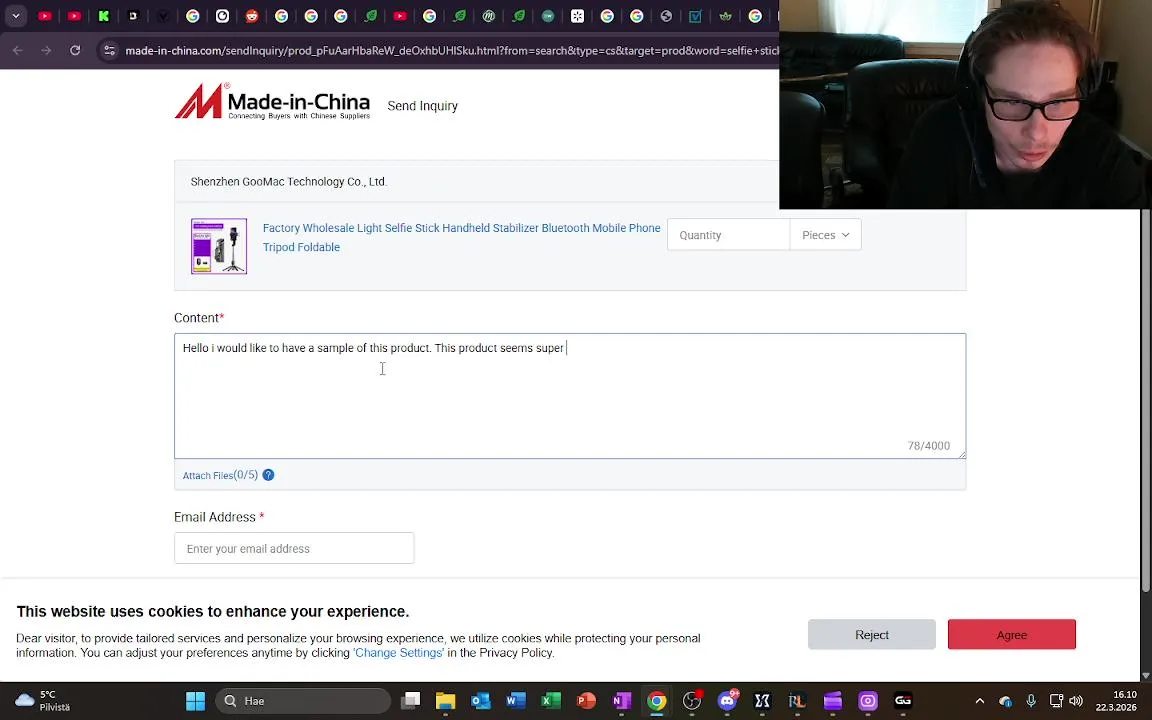
Task: Open Task View from the taskbar
Action: click(x=411, y=701)
